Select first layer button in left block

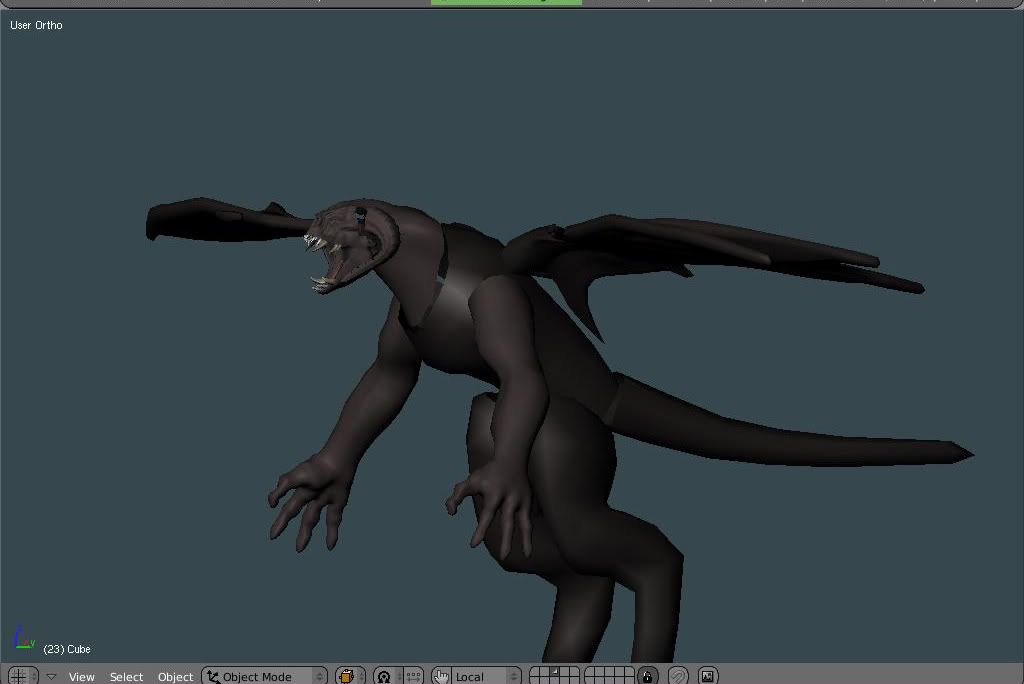(535, 672)
